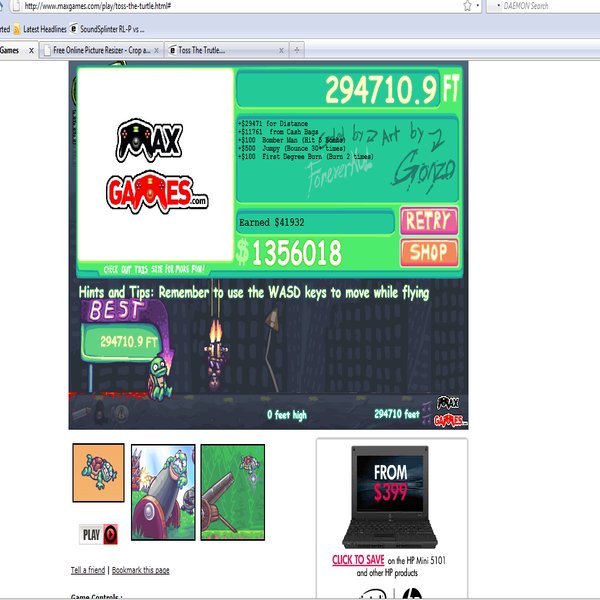Screen dimensions: 600x600
Task: Close the Toss The Turtle tab
Action: click(x=281, y=51)
